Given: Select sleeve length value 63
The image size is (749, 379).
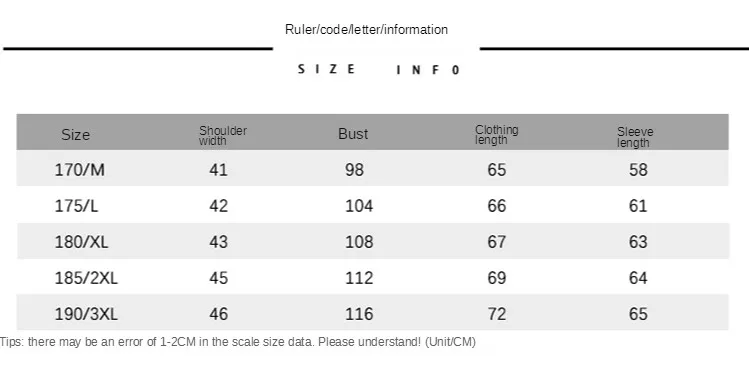Looking at the screenshot, I should (638, 242).
